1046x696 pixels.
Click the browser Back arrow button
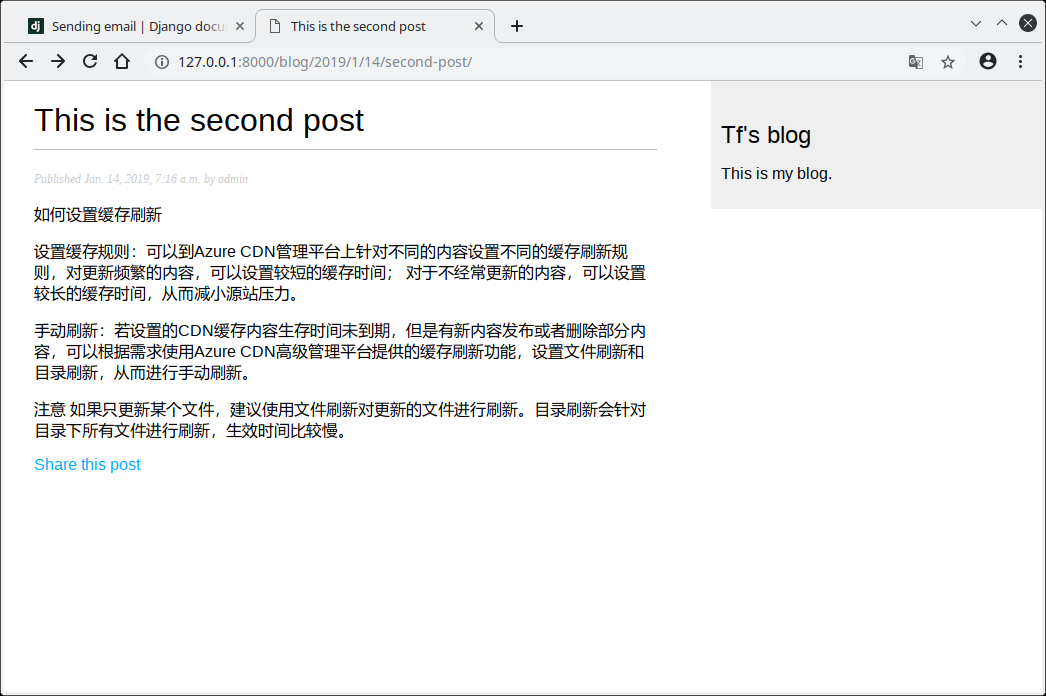click(26, 61)
